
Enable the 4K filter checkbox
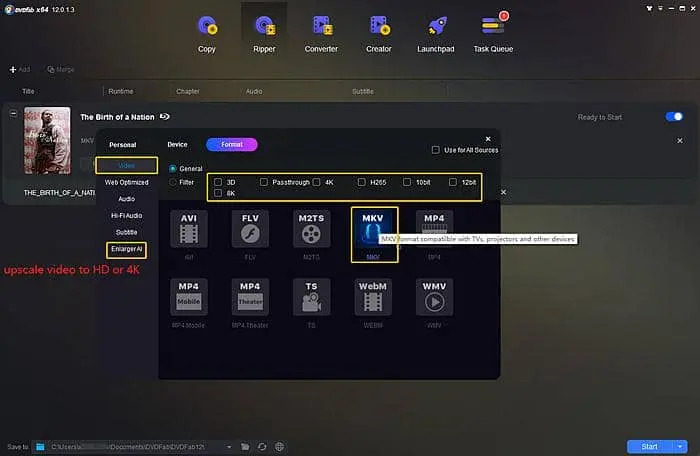click(x=317, y=182)
